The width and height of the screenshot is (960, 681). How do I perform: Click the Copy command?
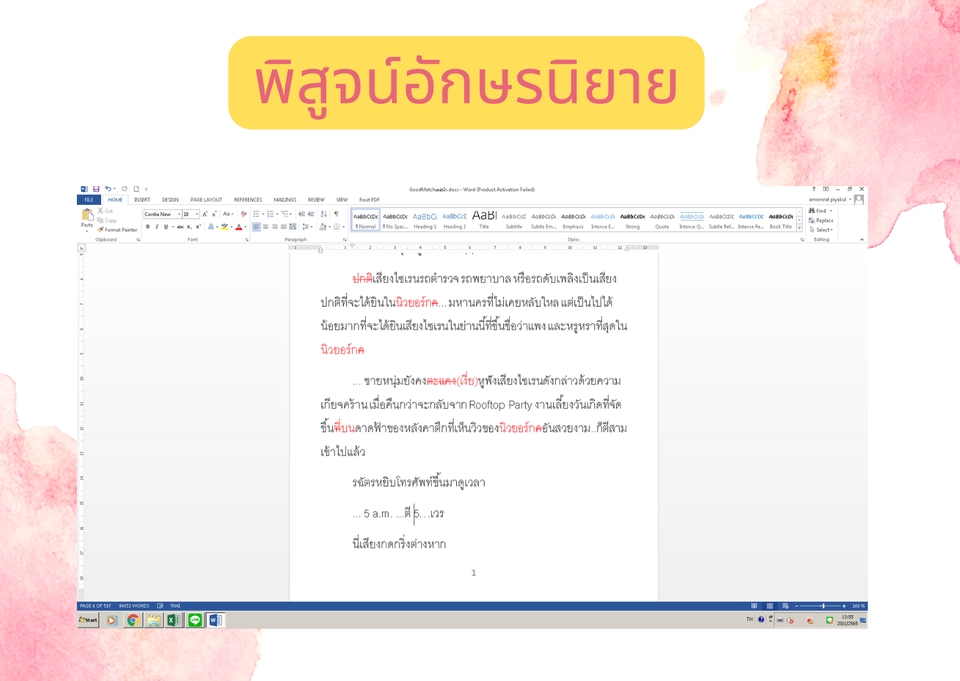107,220
